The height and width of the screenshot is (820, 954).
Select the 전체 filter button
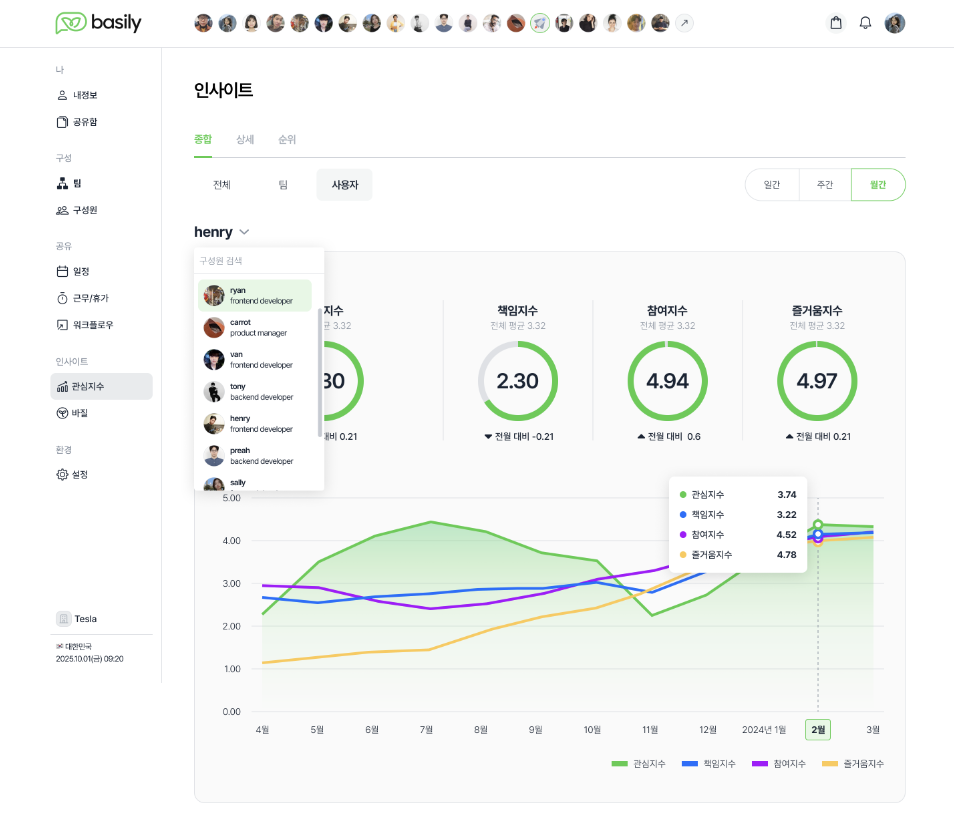[222, 185]
